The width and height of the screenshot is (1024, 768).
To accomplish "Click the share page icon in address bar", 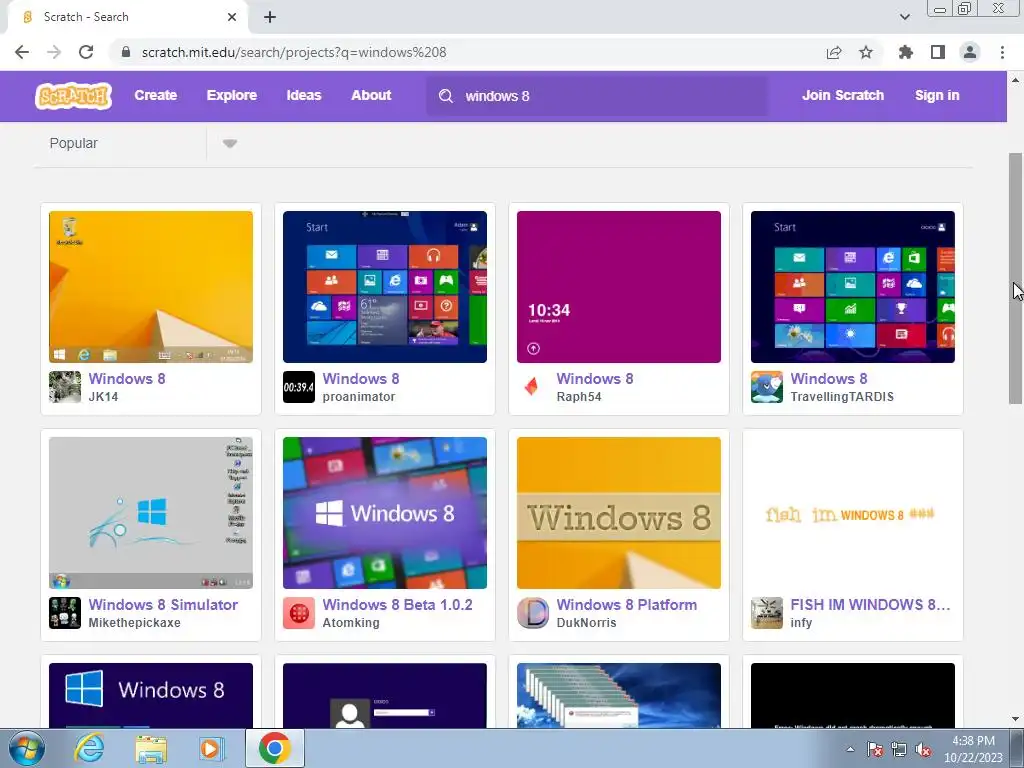I will pos(833,52).
